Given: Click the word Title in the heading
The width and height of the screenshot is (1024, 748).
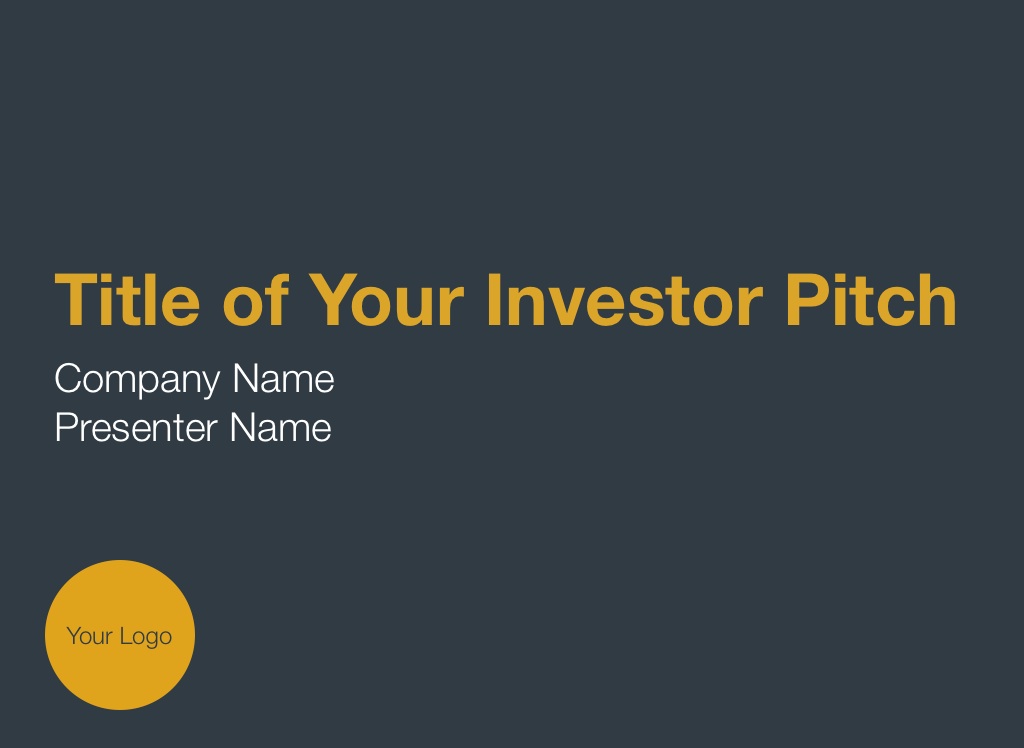Looking at the screenshot, I should point(127,300).
